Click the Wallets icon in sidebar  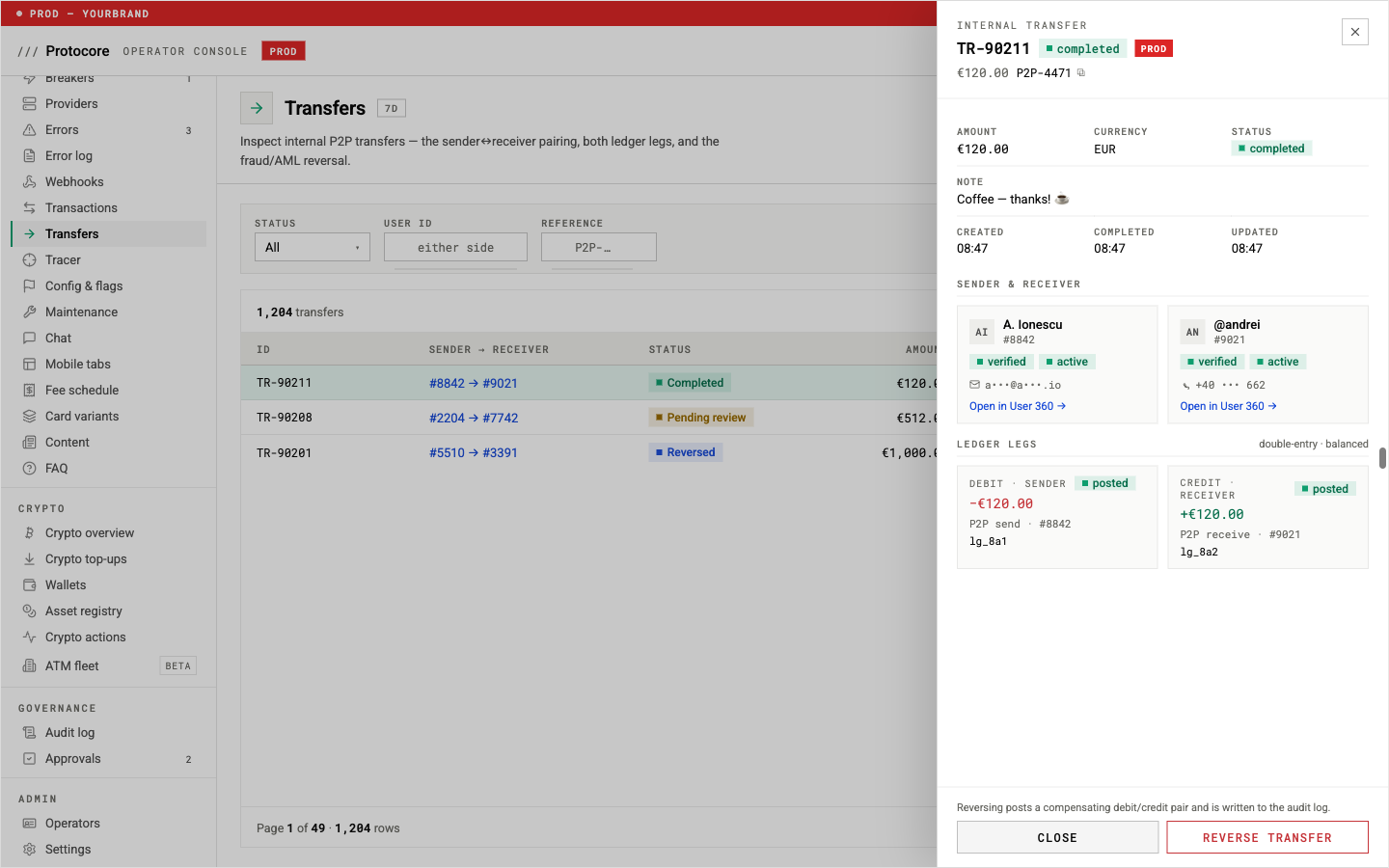click(x=29, y=585)
